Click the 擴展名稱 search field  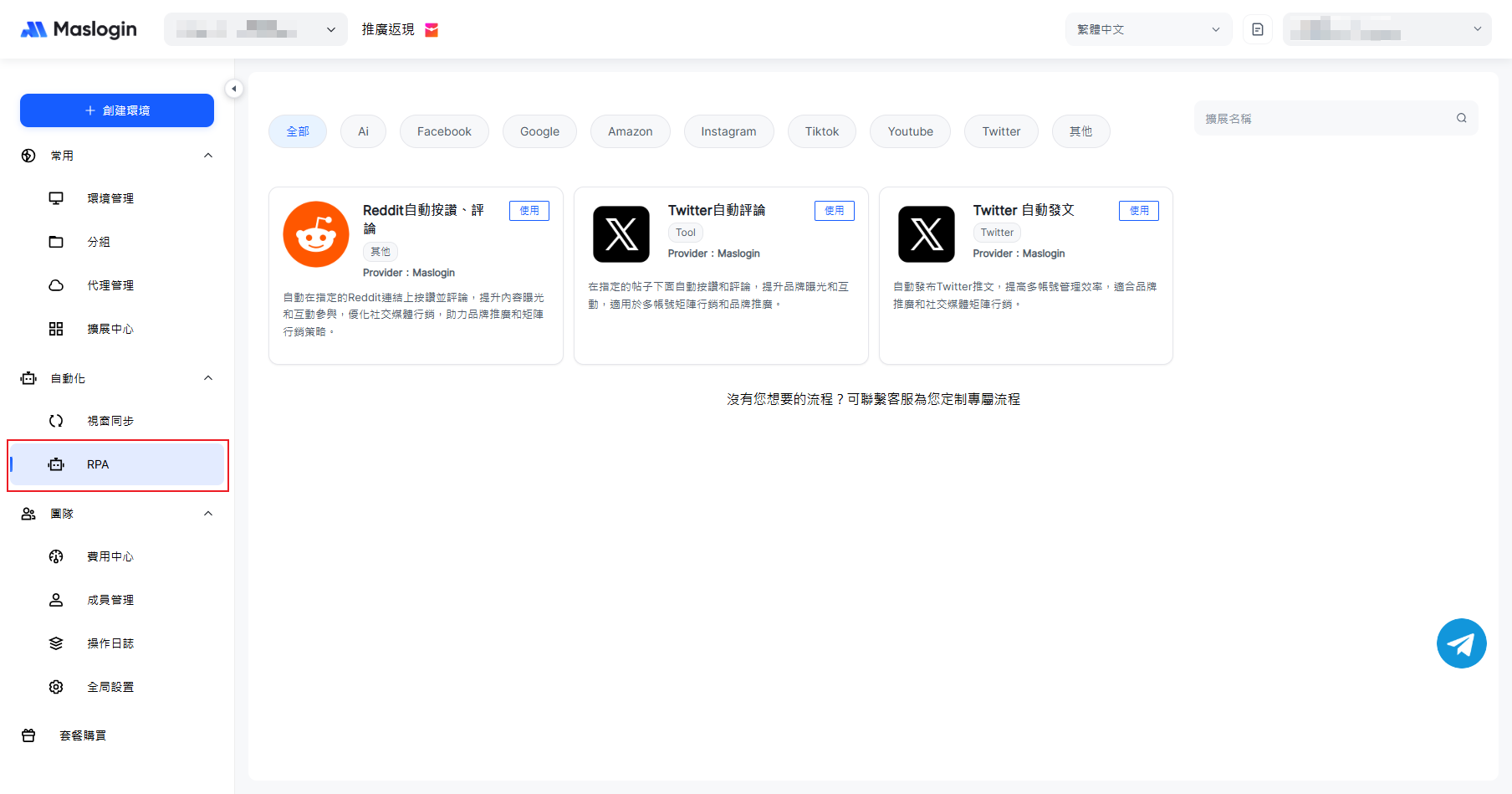tap(1326, 119)
